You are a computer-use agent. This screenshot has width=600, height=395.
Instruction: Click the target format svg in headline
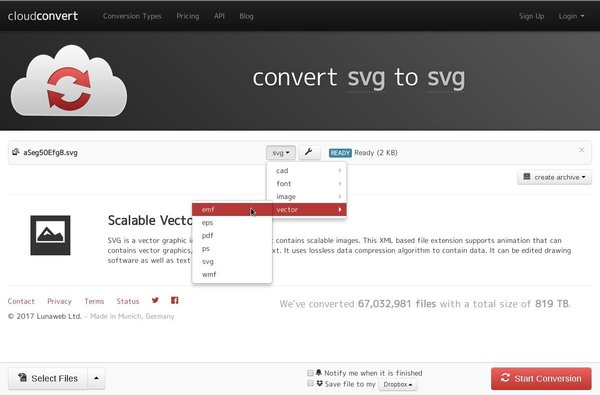point(446,78)
